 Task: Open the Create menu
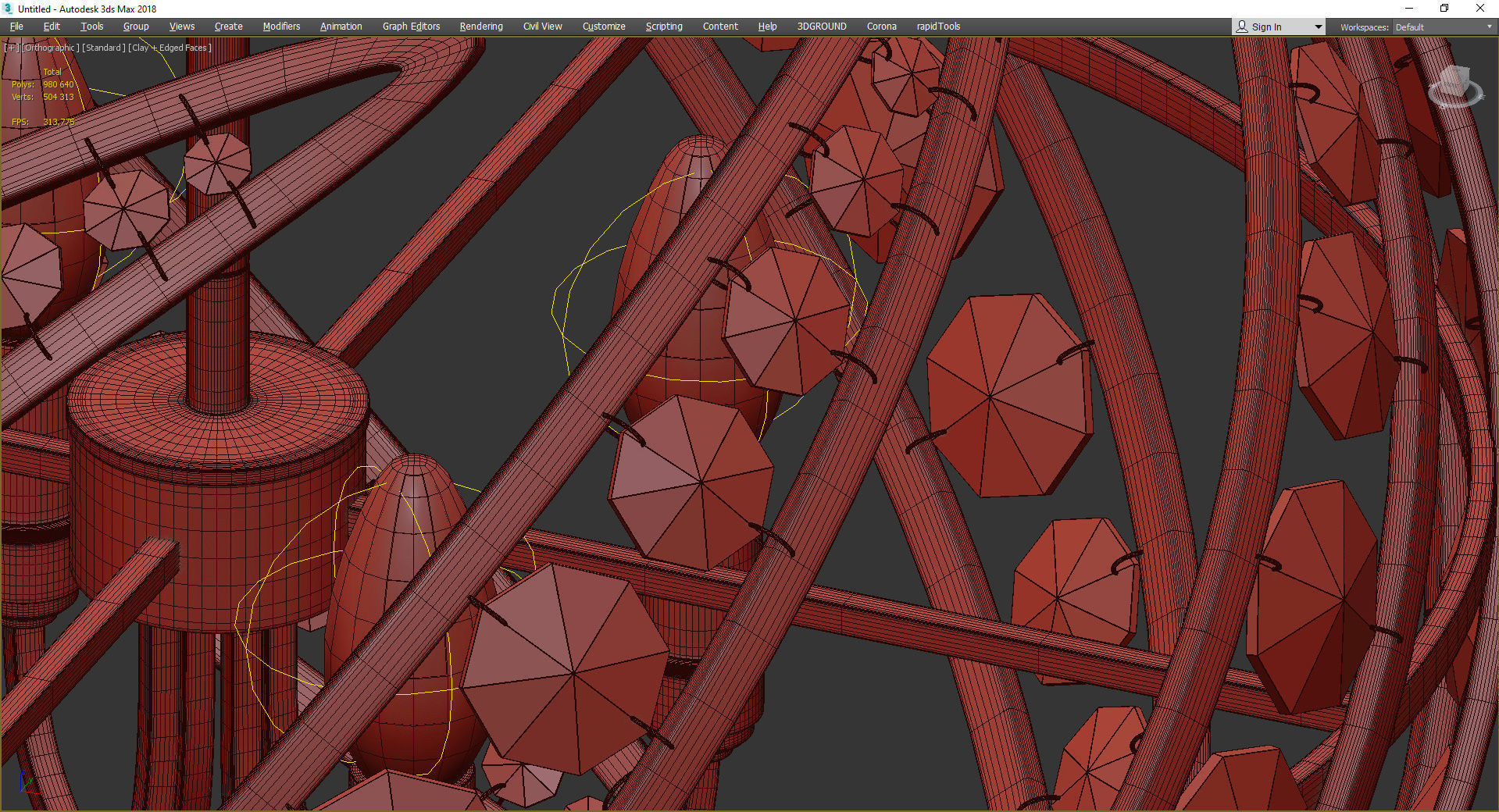tap(229, 27)
